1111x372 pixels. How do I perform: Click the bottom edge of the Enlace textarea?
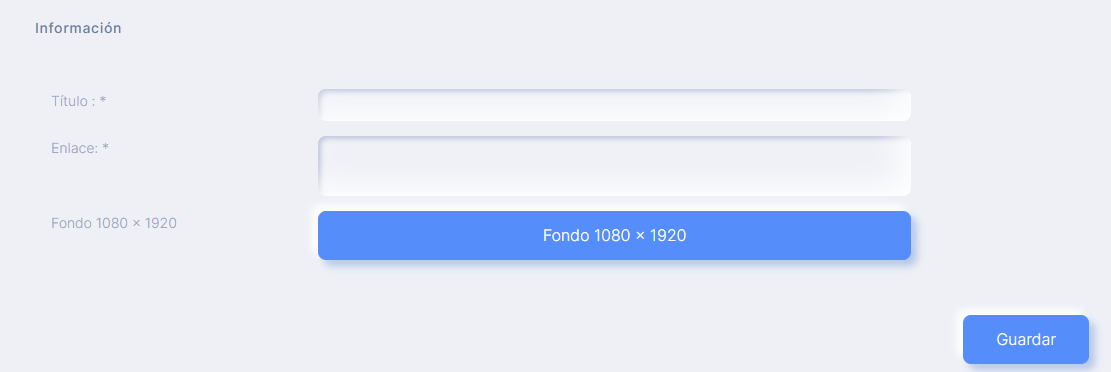[x=614, y=193]
